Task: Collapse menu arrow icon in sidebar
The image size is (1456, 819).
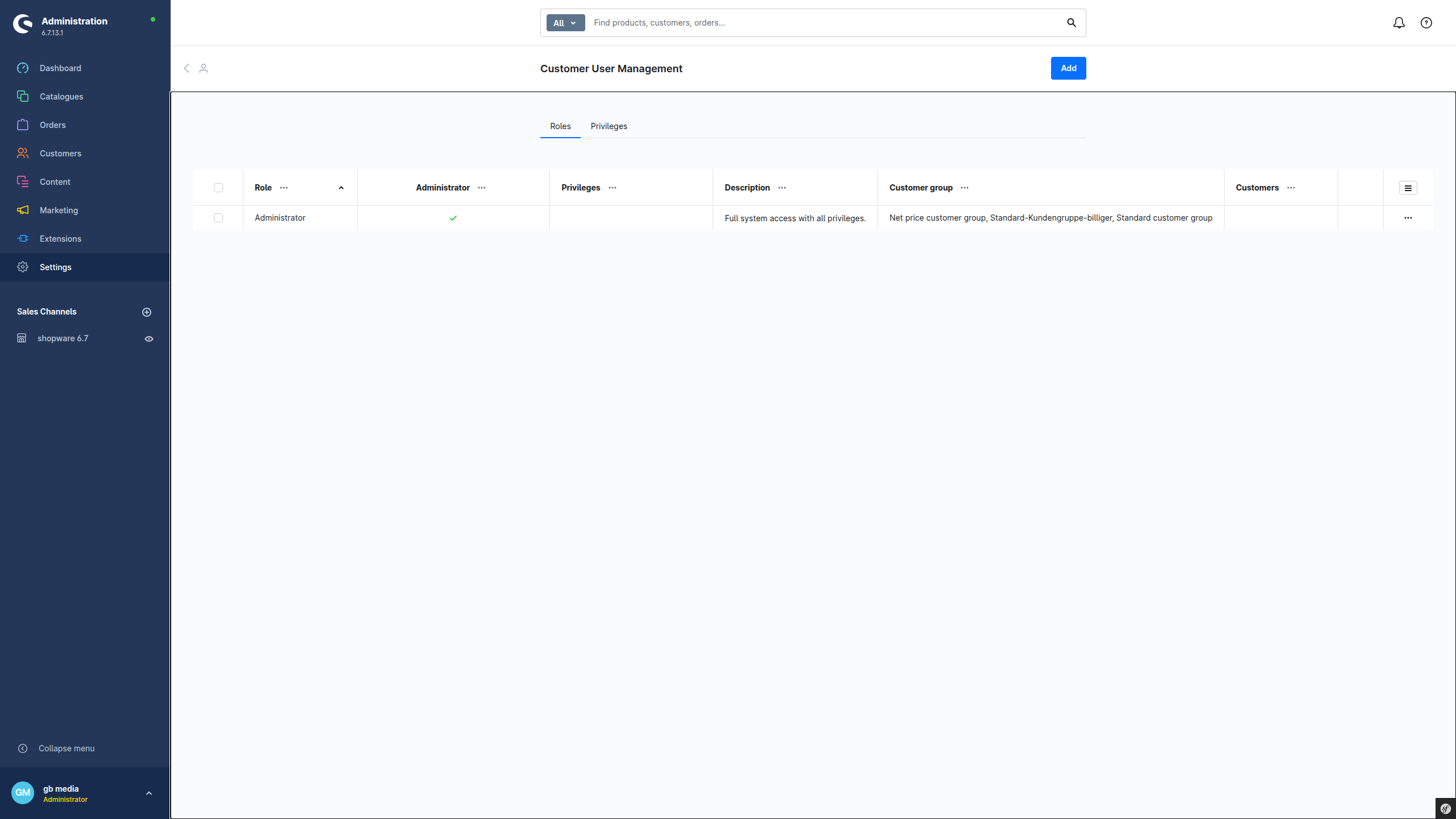Action: tap(23, 748)
